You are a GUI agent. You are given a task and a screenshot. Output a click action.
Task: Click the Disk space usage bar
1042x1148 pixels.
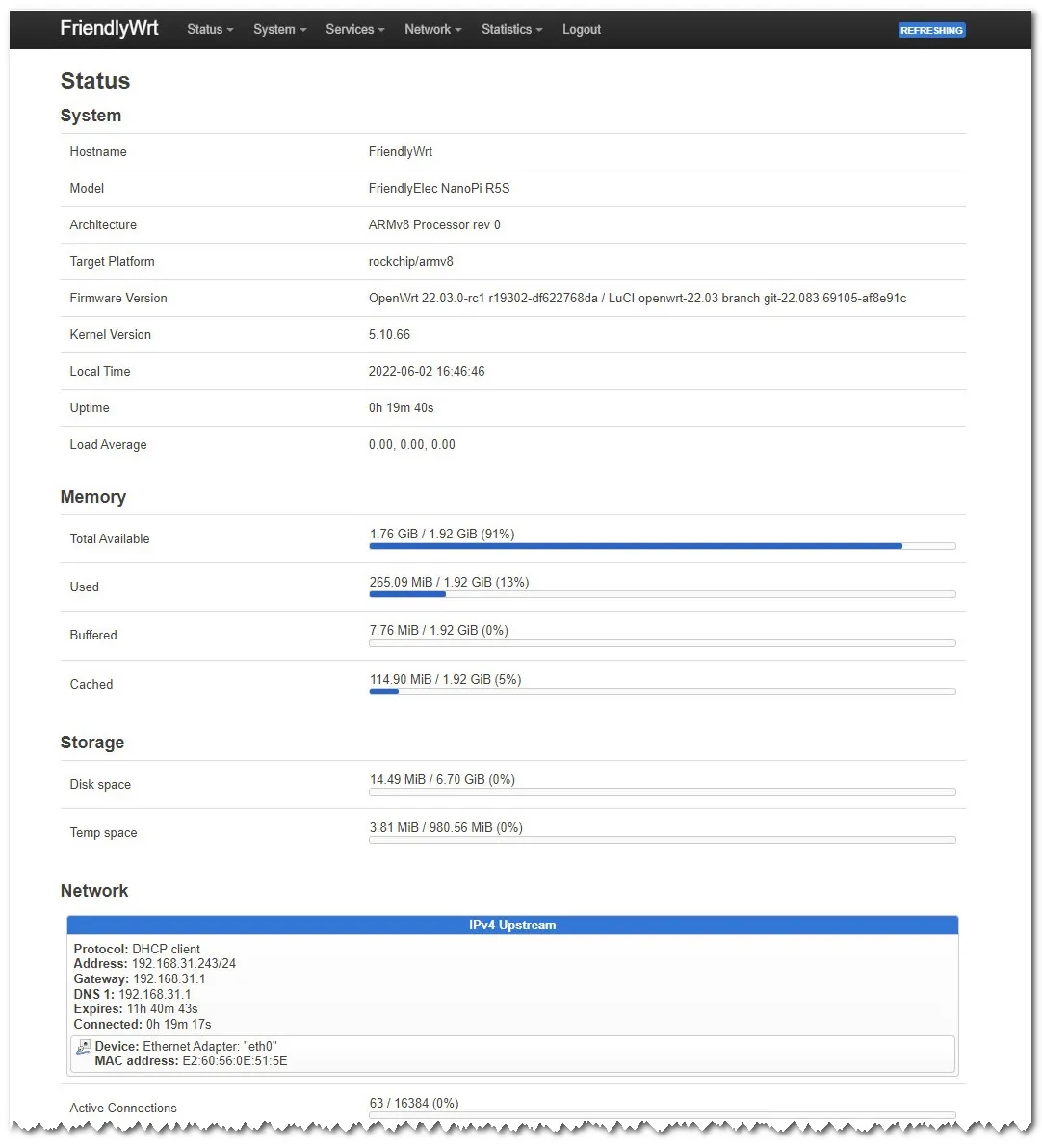662,792
